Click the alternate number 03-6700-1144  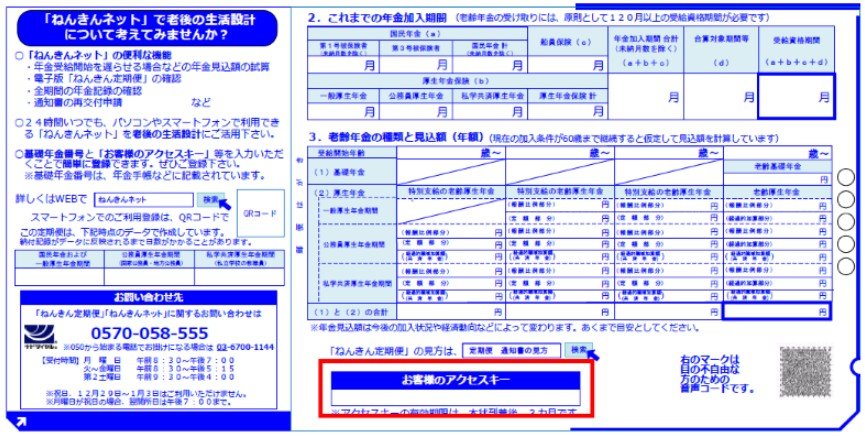pyautogui.click(x=245, y=348)
